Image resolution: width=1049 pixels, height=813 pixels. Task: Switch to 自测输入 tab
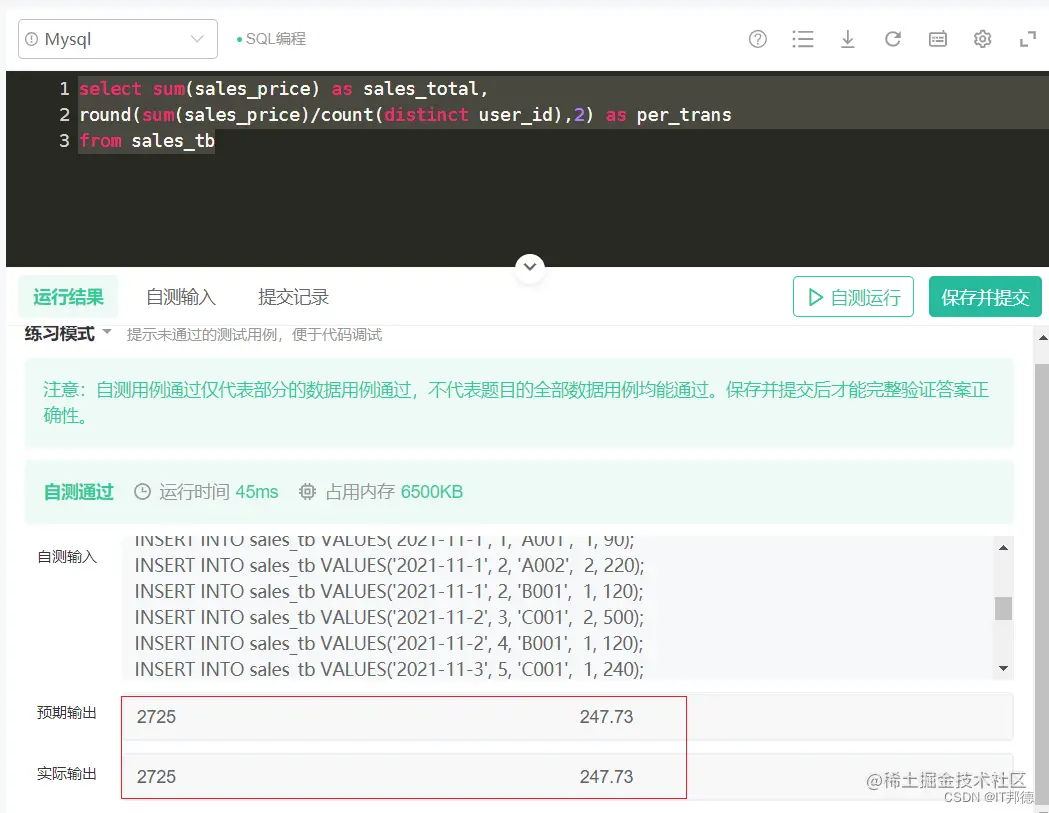[x=181, y=297]
